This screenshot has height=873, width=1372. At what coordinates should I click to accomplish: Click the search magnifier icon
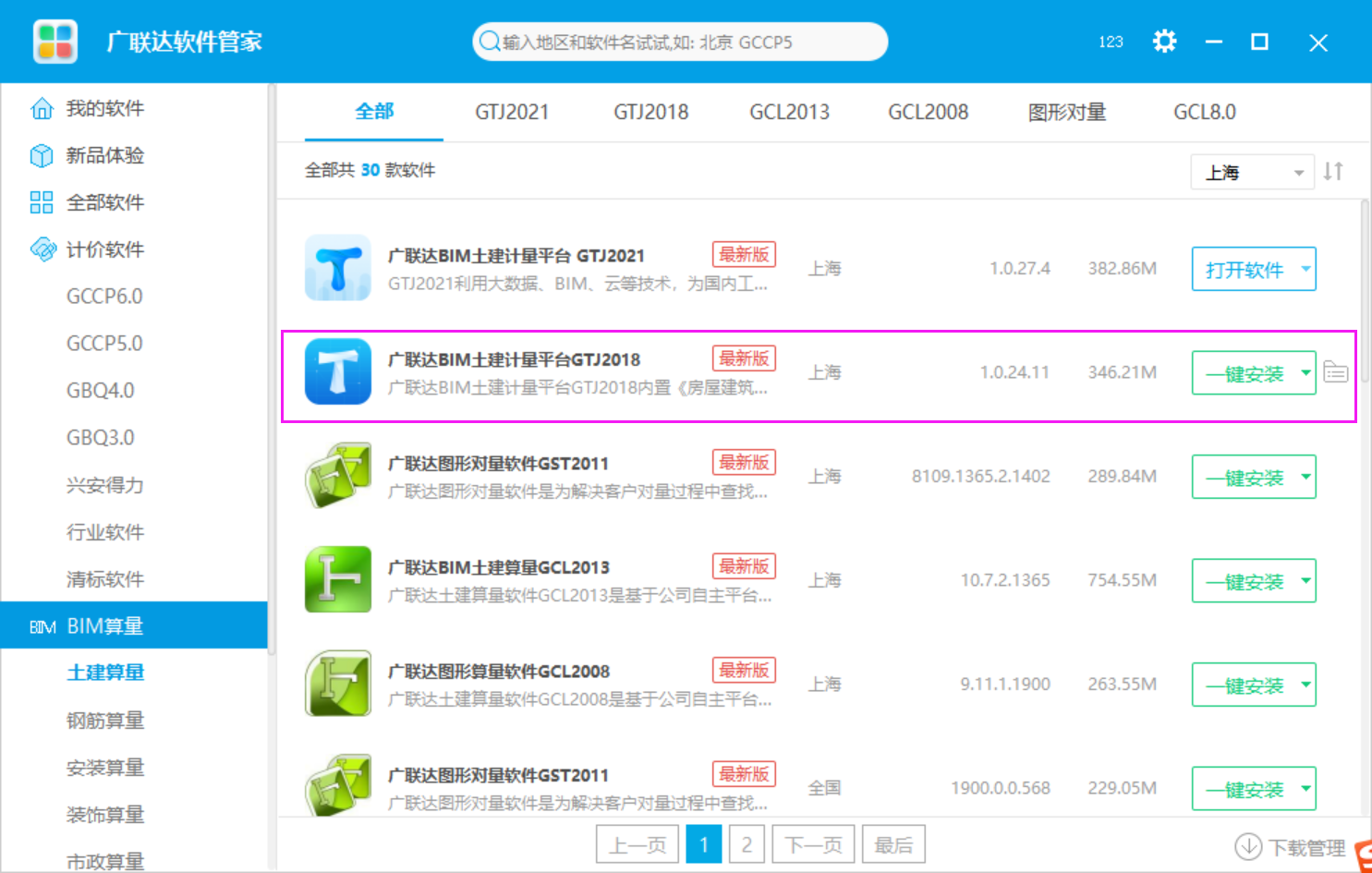[490, 42]
